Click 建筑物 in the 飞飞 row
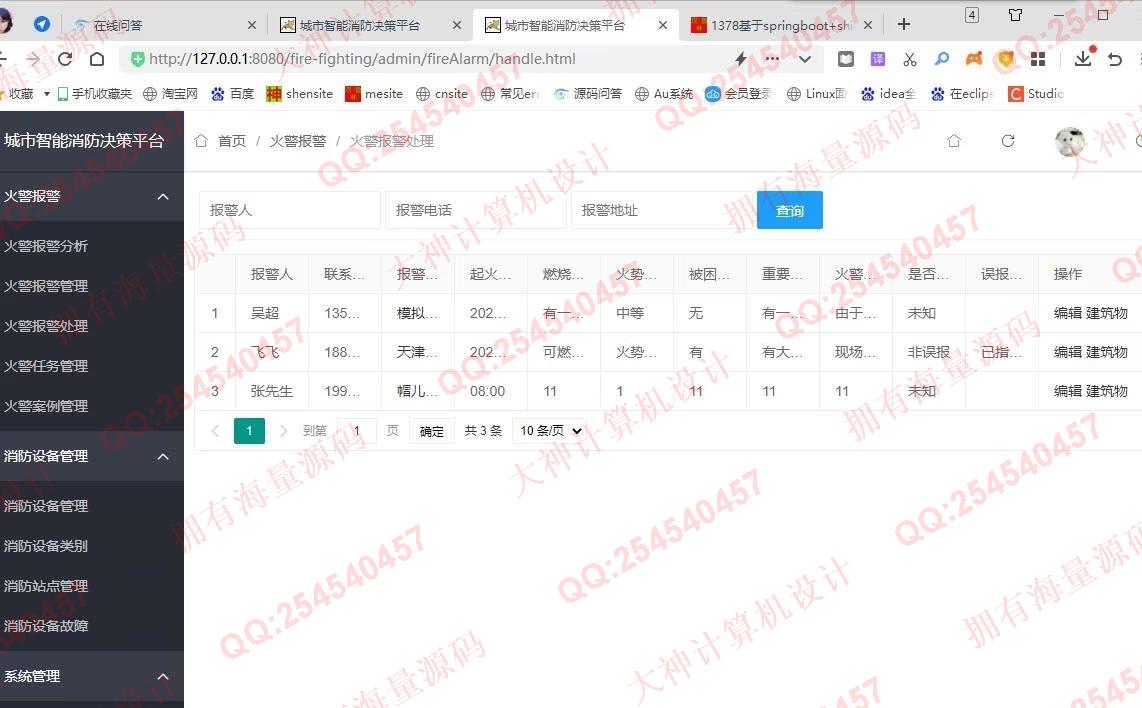The image size is (1142, 708). (1107, 353)
